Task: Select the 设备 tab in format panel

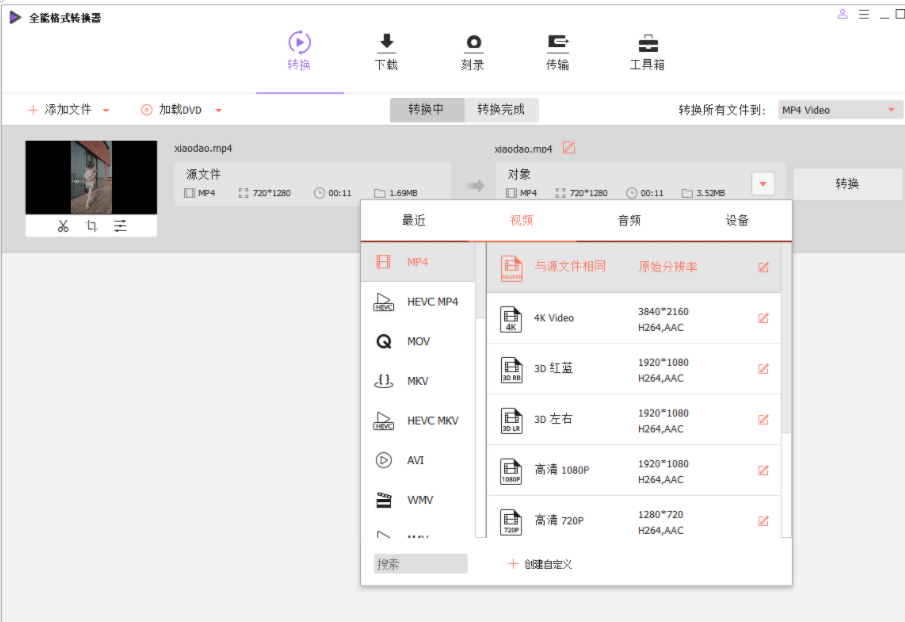Action: coord(737,220)
